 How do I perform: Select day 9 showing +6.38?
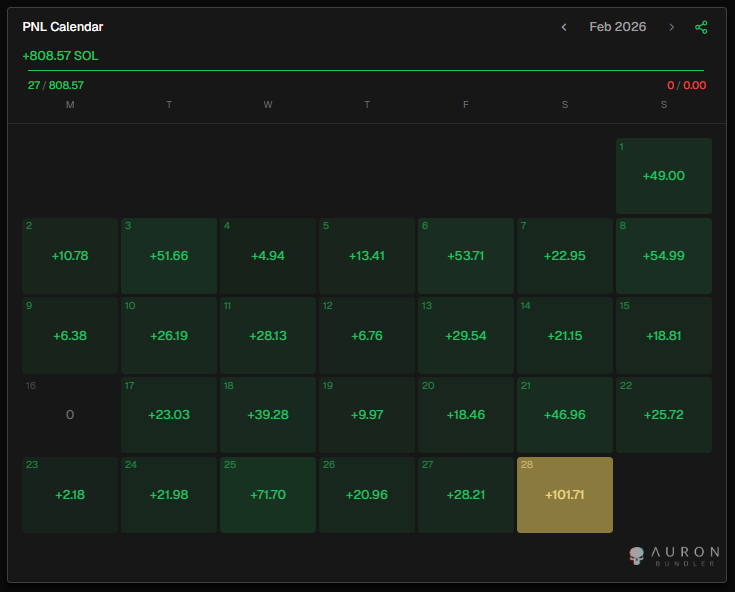(70, 336)
